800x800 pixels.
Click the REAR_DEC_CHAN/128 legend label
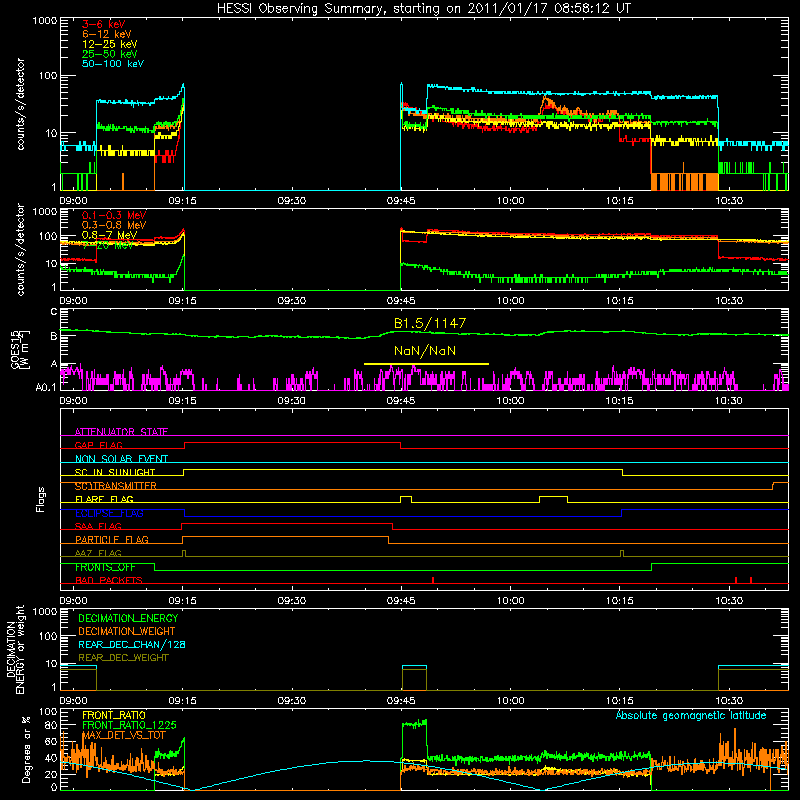pos(132,644)
